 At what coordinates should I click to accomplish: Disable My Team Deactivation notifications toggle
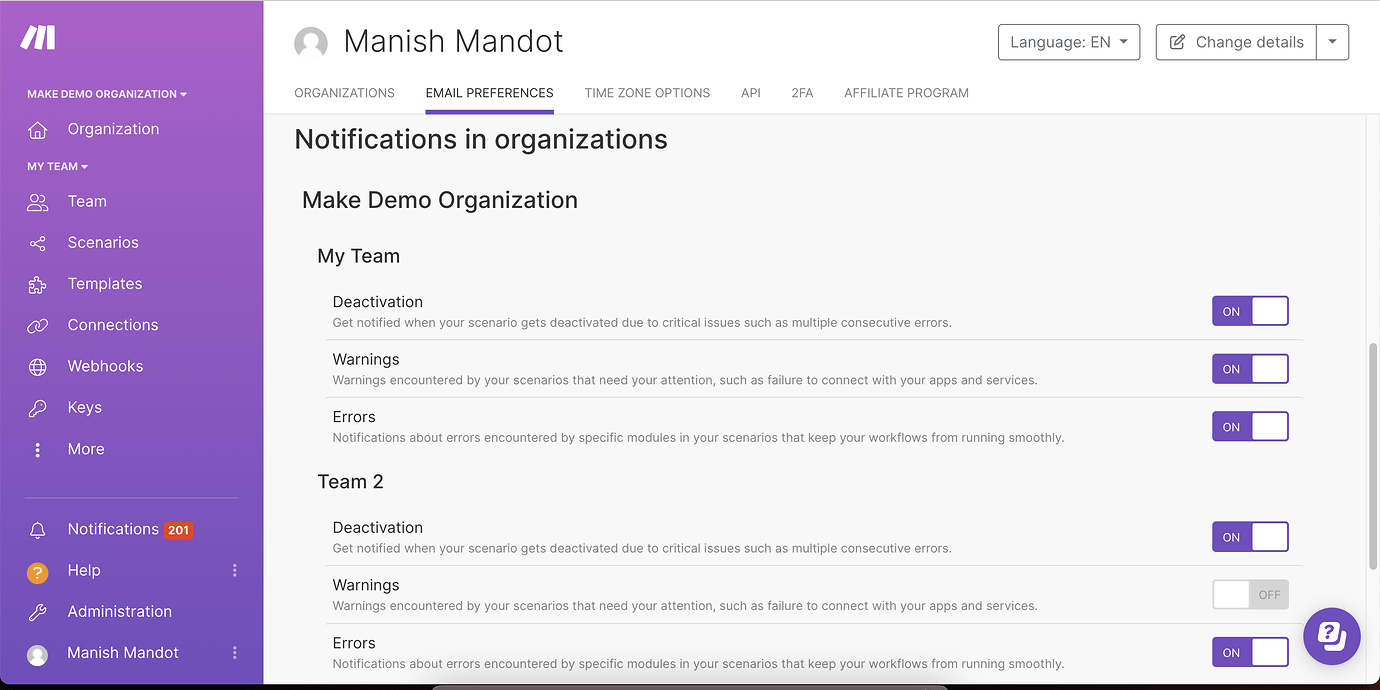[x=1250, y=311]
